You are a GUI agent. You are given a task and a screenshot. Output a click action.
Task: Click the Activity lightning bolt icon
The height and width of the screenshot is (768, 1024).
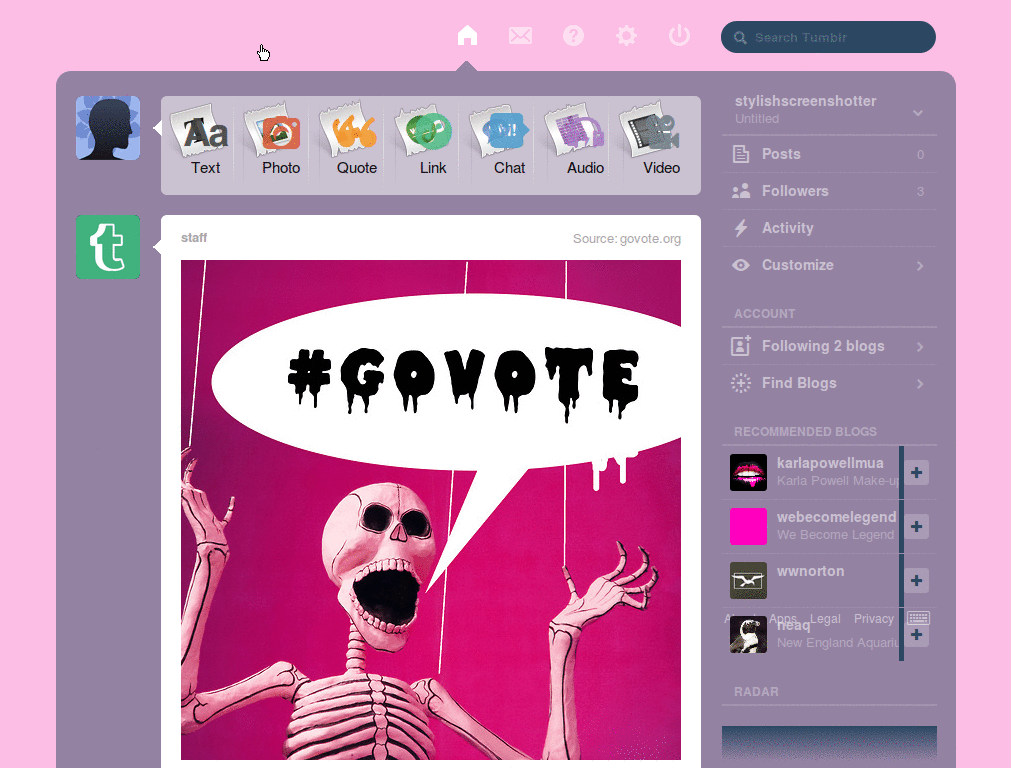click(x=741, y=228)
